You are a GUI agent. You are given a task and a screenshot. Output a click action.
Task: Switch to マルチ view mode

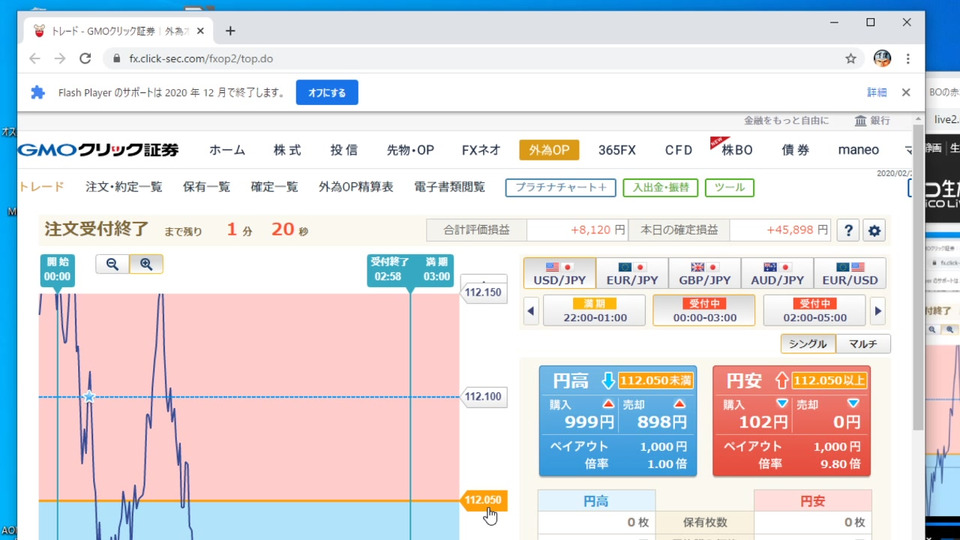[x=863, y=344]
